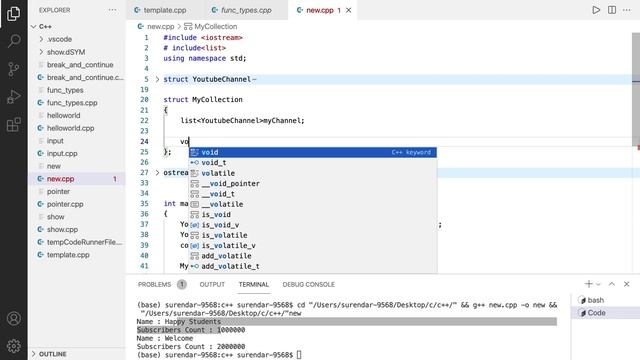Image resolution: width=640 pixels, height=360 pixels.
Task: Select __volatile suggestion
Action: click(x=313, y=204)
